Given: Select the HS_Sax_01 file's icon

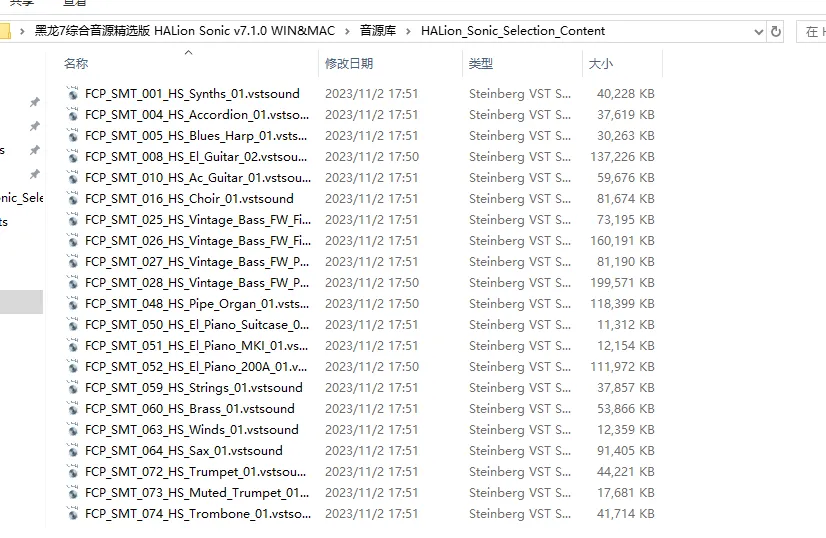Looking at the screenshot, I should pyautogui.click(x=73, y=450).
